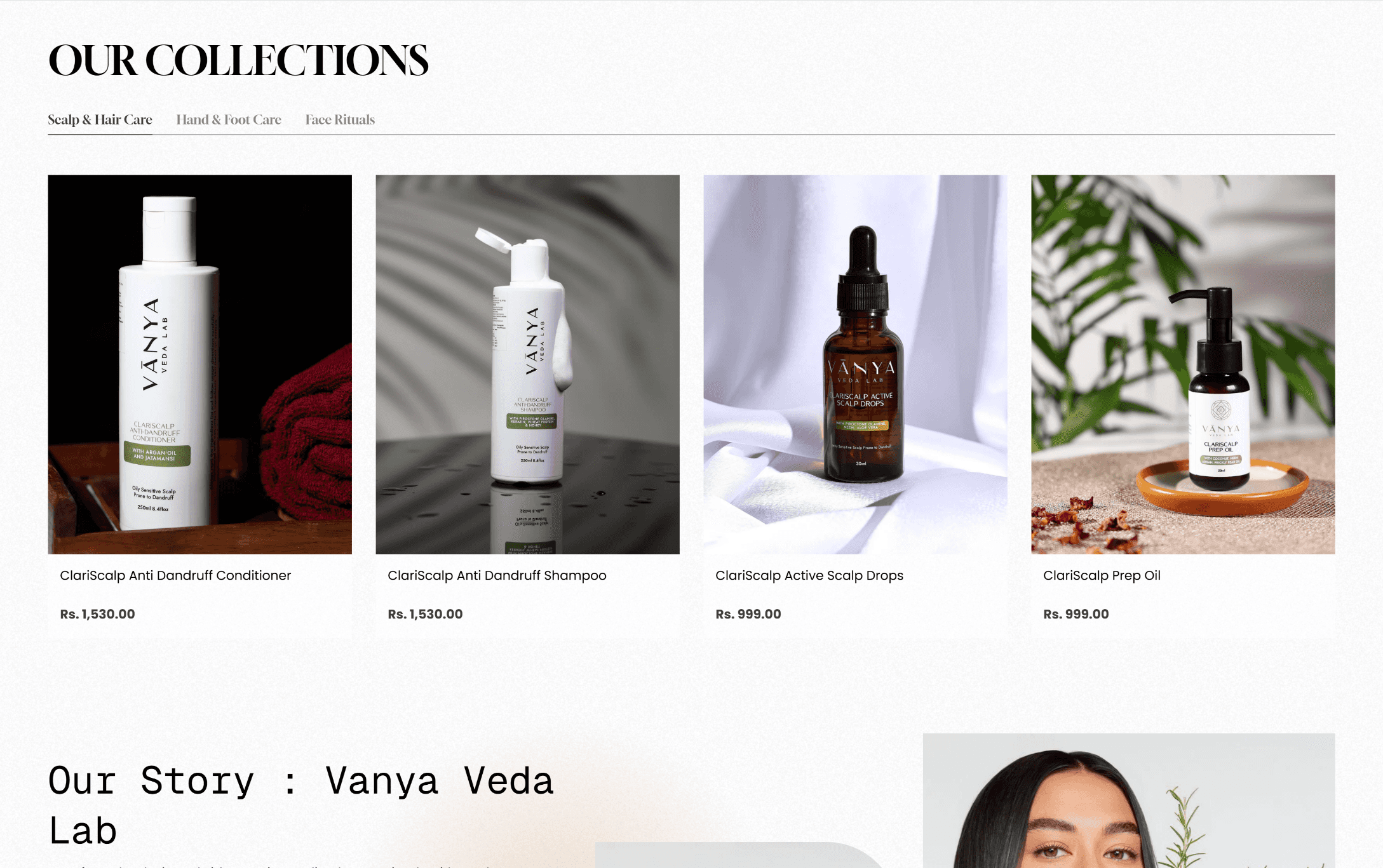This screenshot has width=1383, height=868.
Task: Click the ClariScalp Anti Dandruff Shampoo title
Action: coord(497,575)
